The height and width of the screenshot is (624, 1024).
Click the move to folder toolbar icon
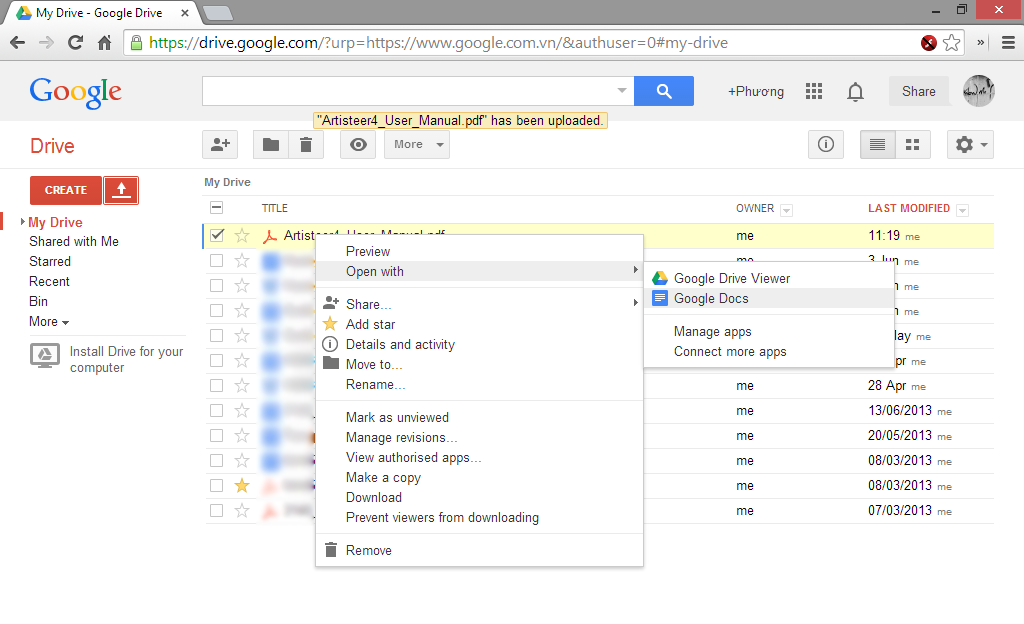[x=270, y=144]
